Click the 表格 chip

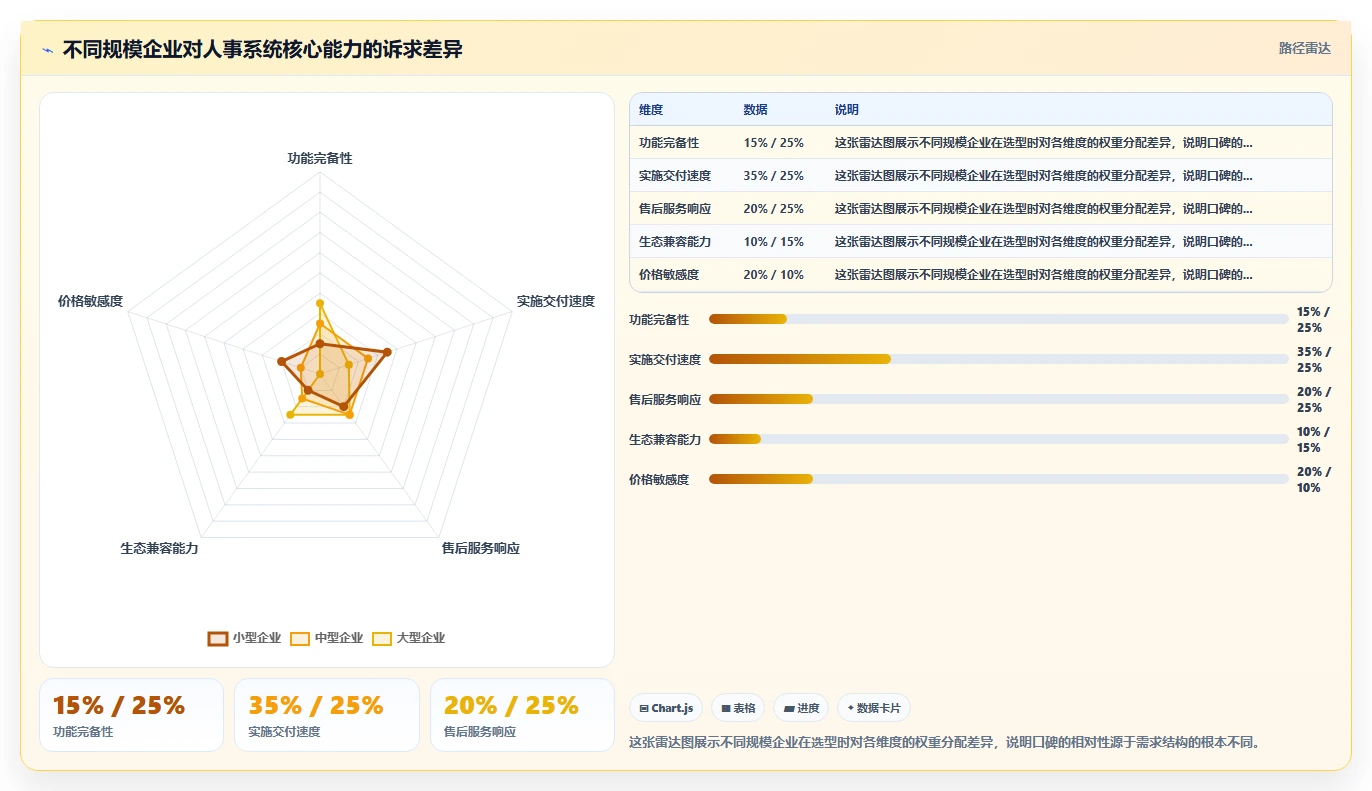tap(738, 708)
